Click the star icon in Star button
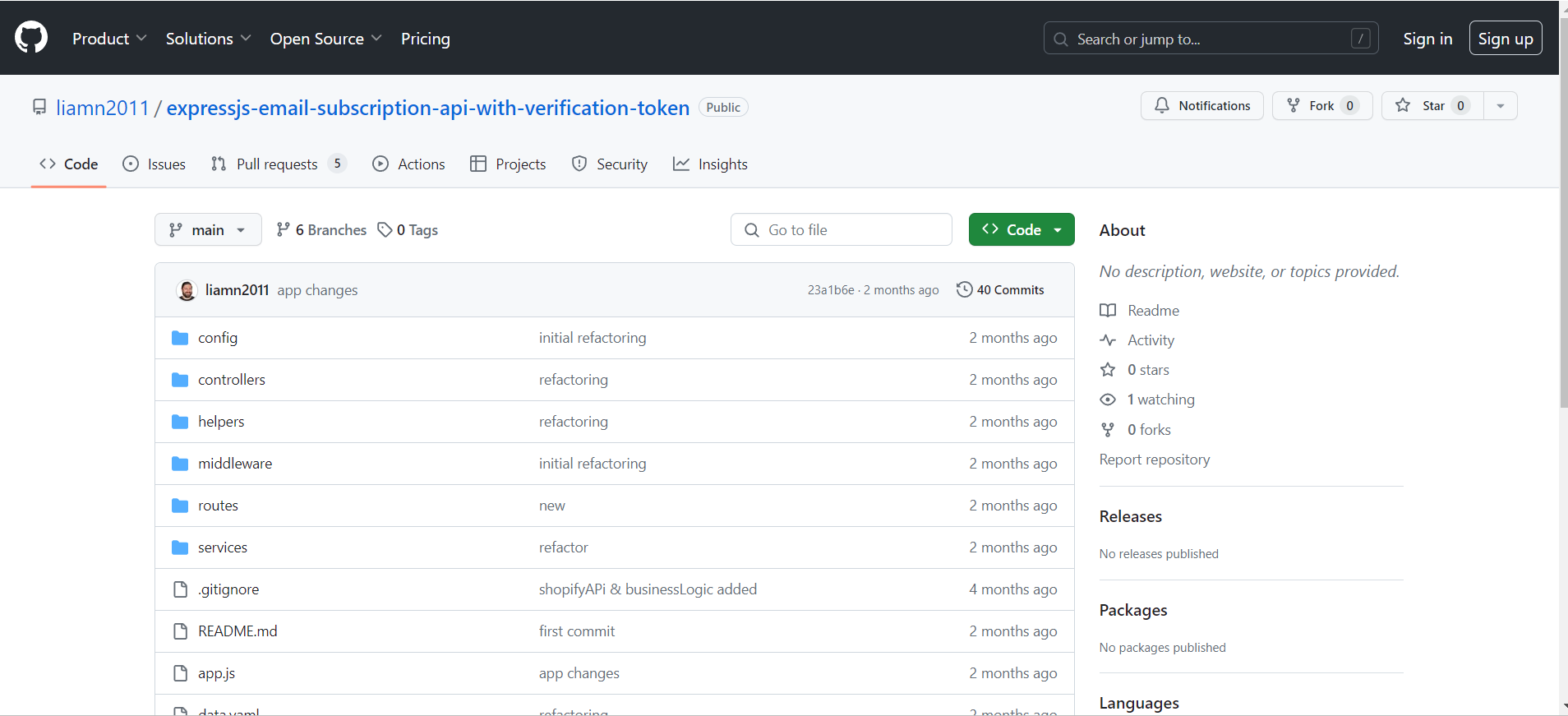The image size is (1568, 716). (1403, 105)
